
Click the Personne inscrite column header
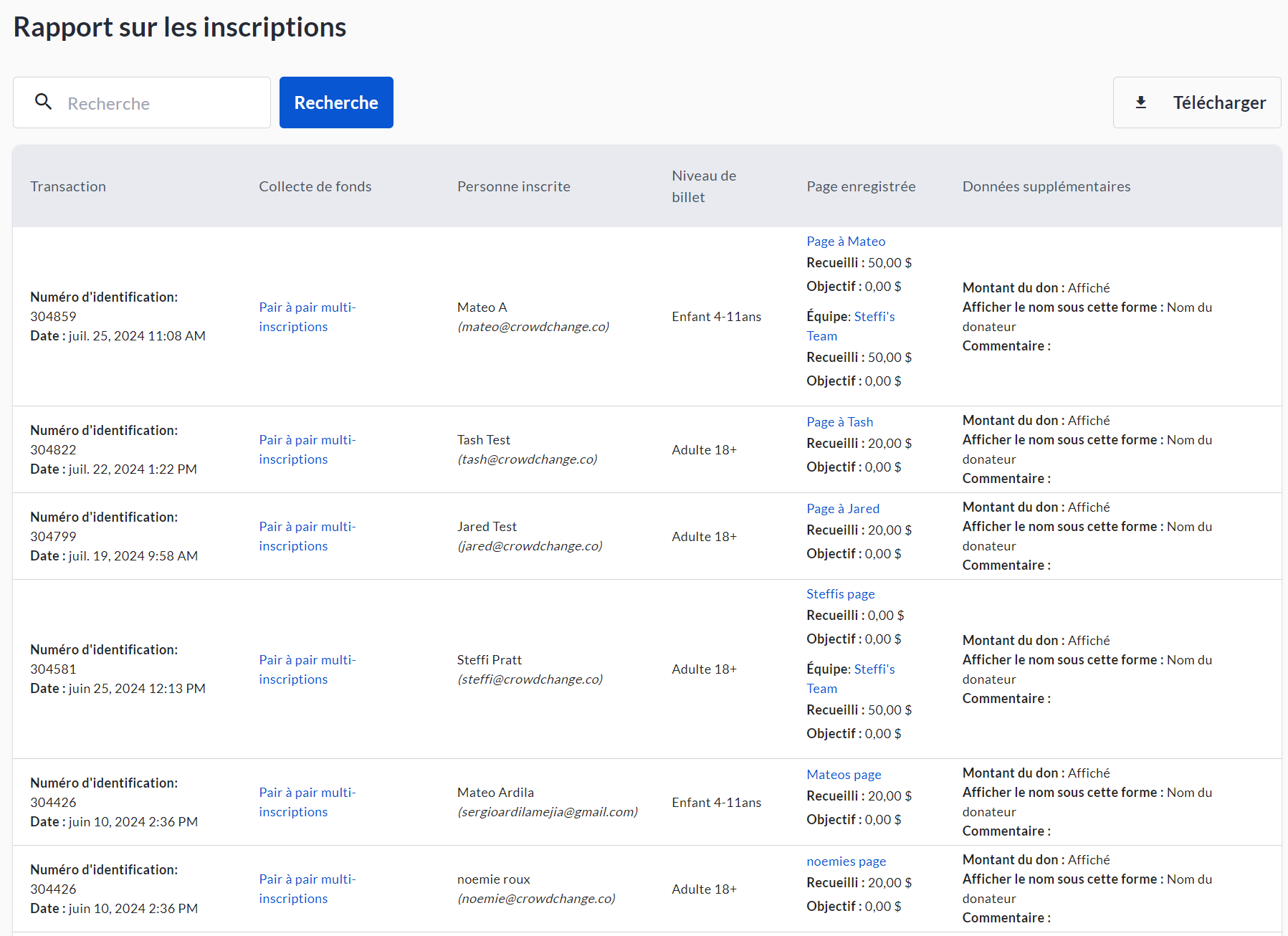click(x=513, y=186)
